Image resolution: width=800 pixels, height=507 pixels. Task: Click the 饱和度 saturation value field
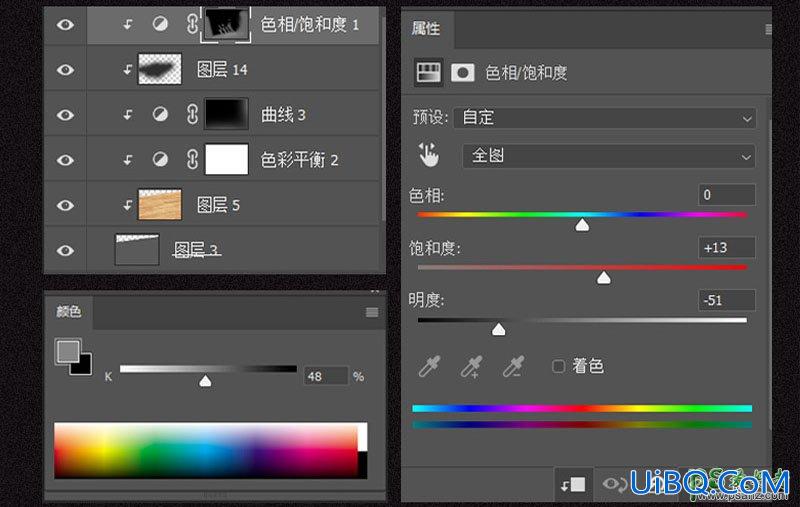click(727, 248)
